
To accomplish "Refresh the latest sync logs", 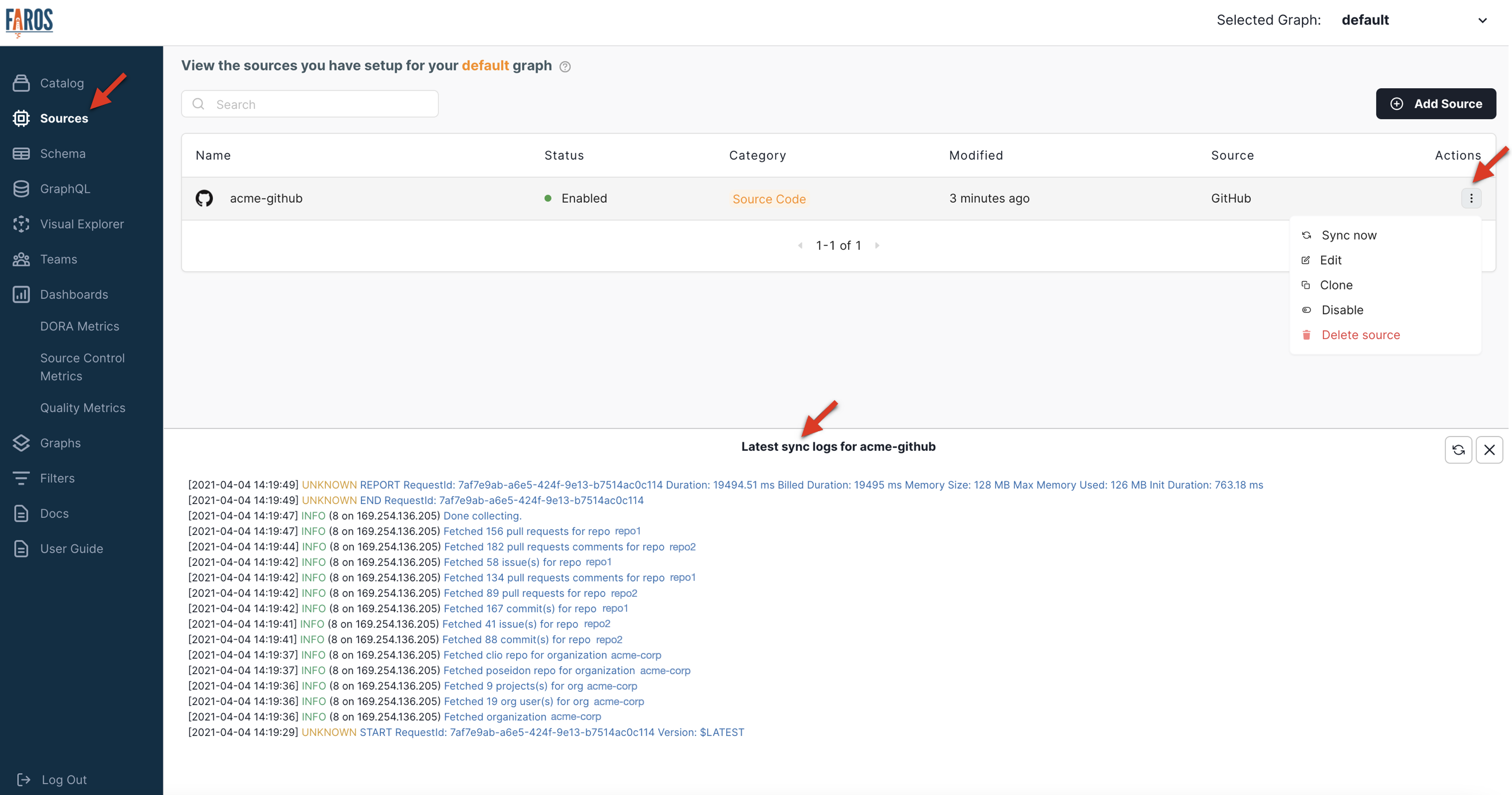I will (x=1458, y=450).
